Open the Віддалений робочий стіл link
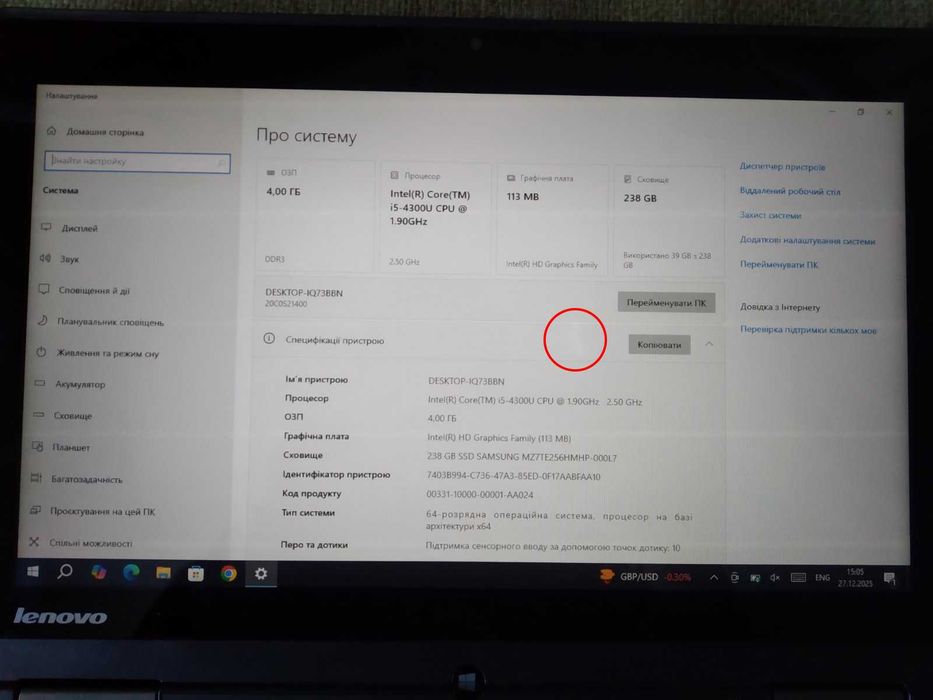 click(x=790, y=191)
